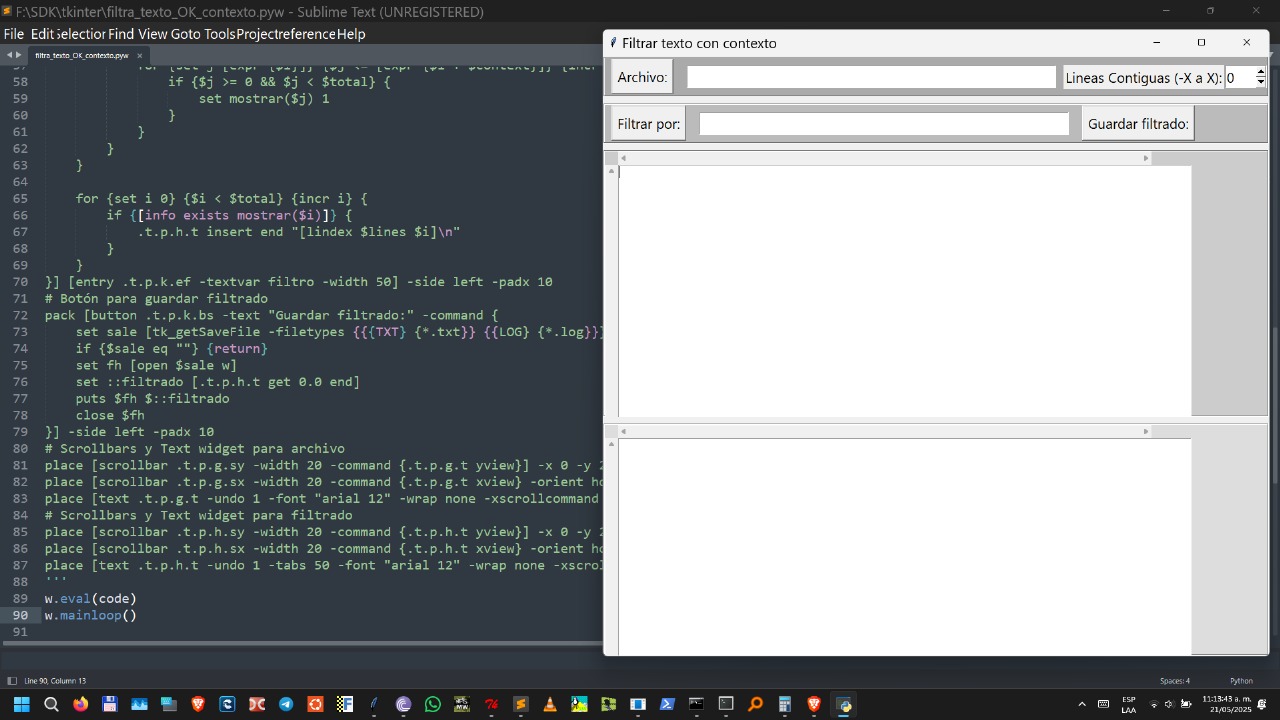This screenshot has width=1280, height=720.
Task: Increase Lineas Contiguas spinbox value
Action: (x=1260, y=72)
